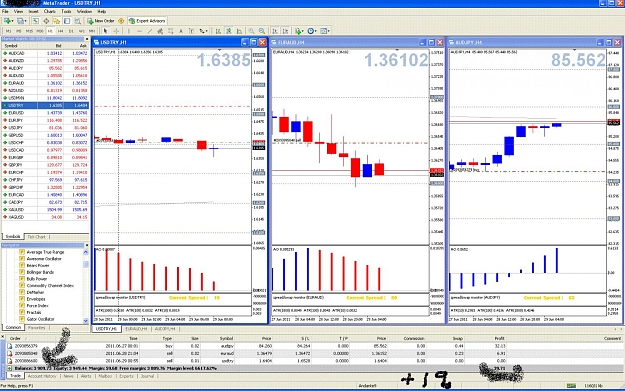The width and height of the screenshot is (625, 391).
Task: Select the Vertical Line drawing tool
Action: pyautogui.click(x=128, y=31)
